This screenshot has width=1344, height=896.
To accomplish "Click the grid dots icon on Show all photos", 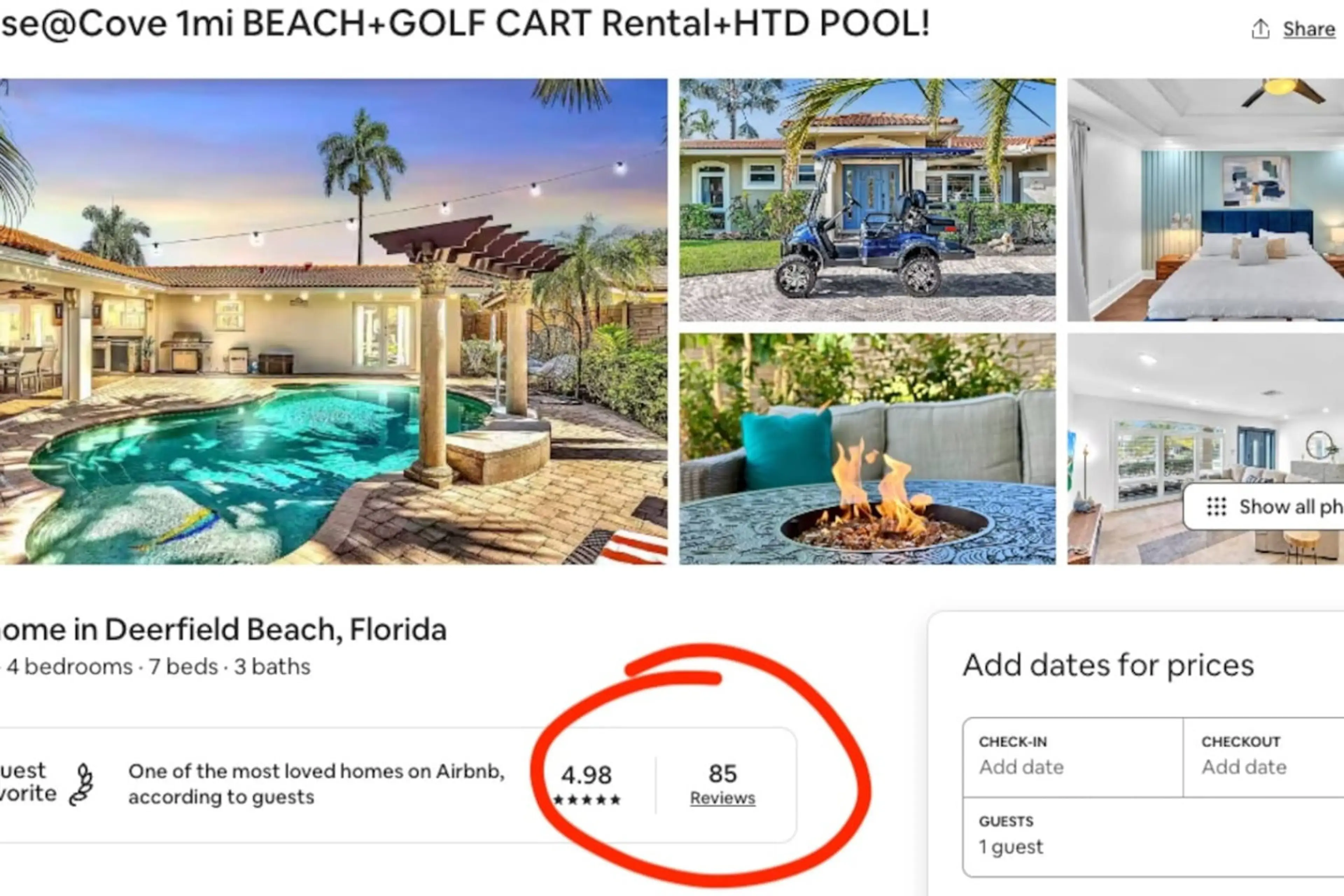I will (1217, 506).
